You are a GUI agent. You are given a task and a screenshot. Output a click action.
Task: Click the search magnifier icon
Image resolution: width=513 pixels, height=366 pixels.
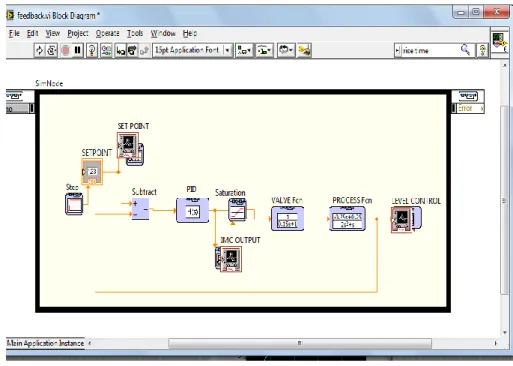click(x=465, y=50)
